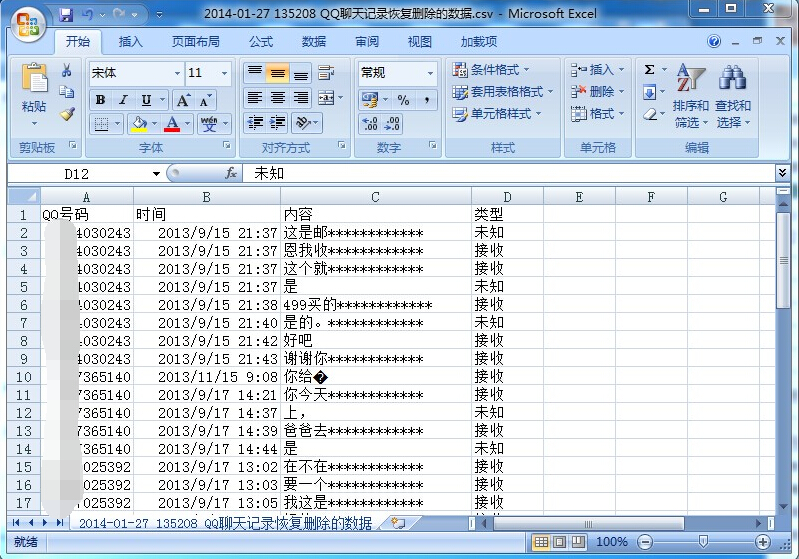
Task: Open 条件格式 conditional formatting menu
Action: coord(491,69)
